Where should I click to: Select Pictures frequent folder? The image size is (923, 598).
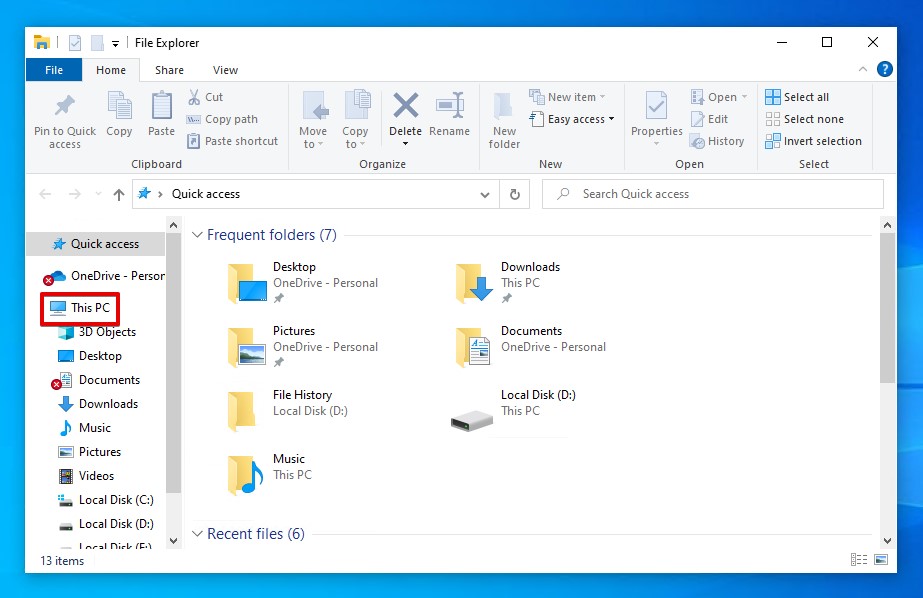pos(303,347)
